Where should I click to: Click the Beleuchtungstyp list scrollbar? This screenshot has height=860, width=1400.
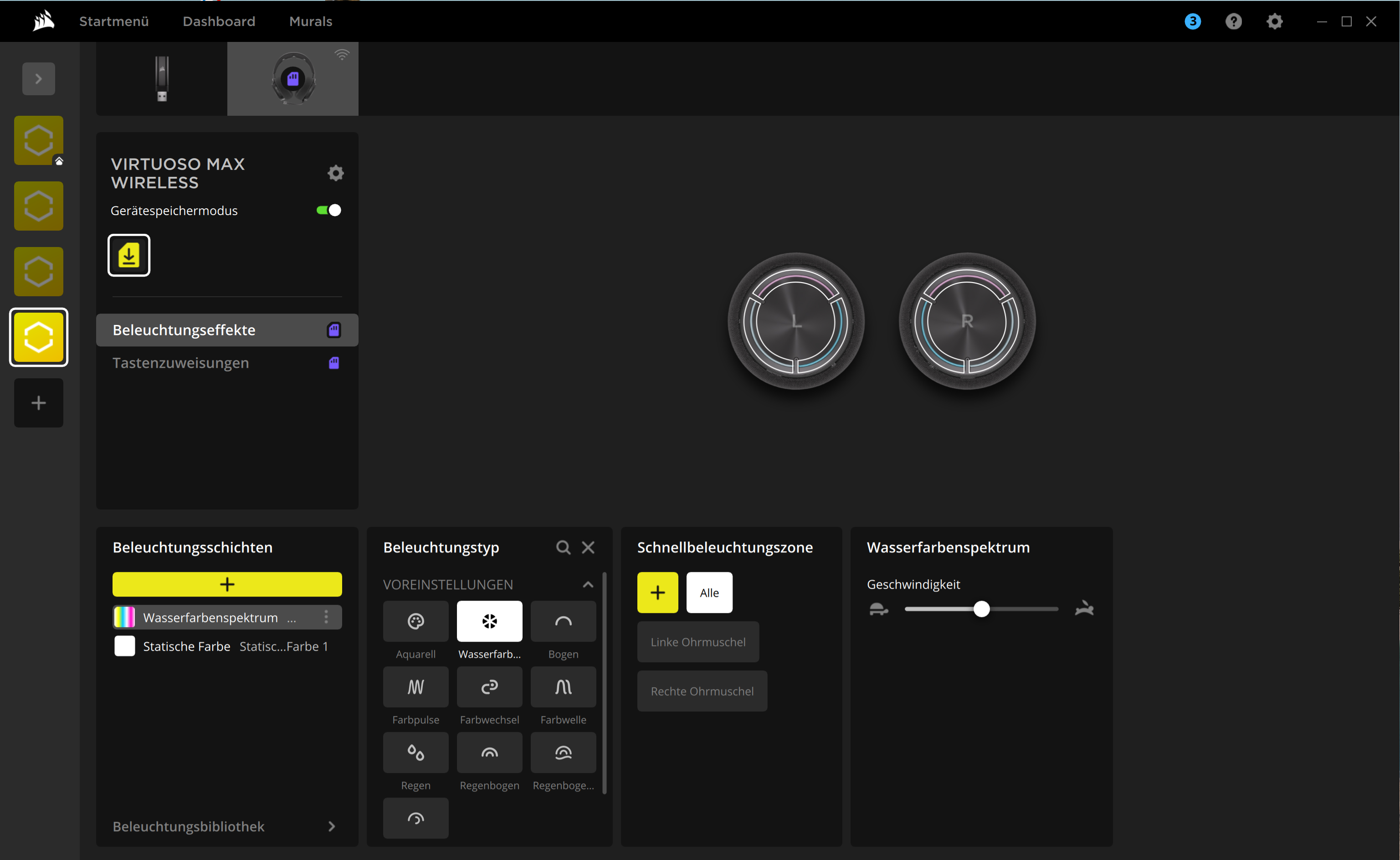pyautogui.click(x=604, y=683)
